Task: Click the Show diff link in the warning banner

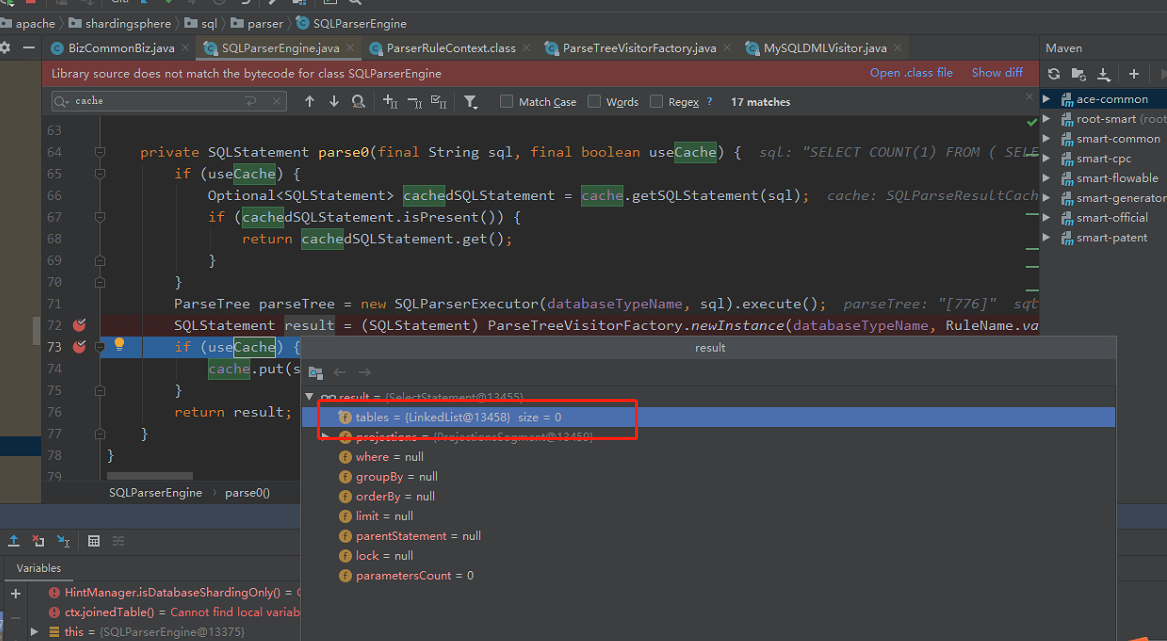Action: click(997, 72)
